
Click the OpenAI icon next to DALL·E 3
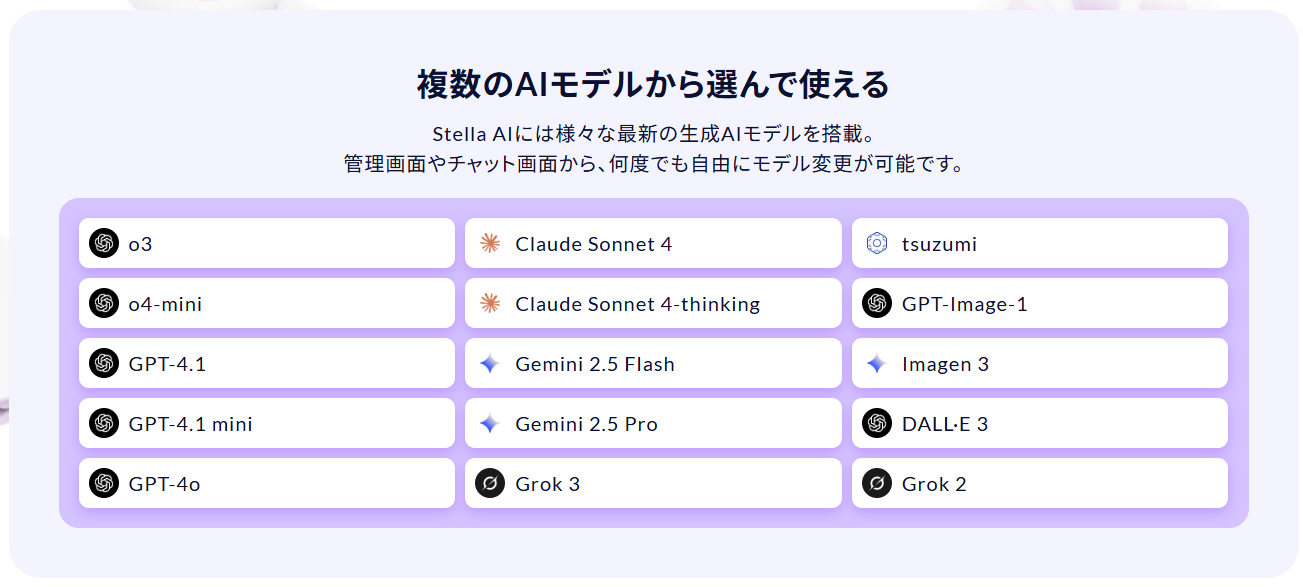[876, 423]
